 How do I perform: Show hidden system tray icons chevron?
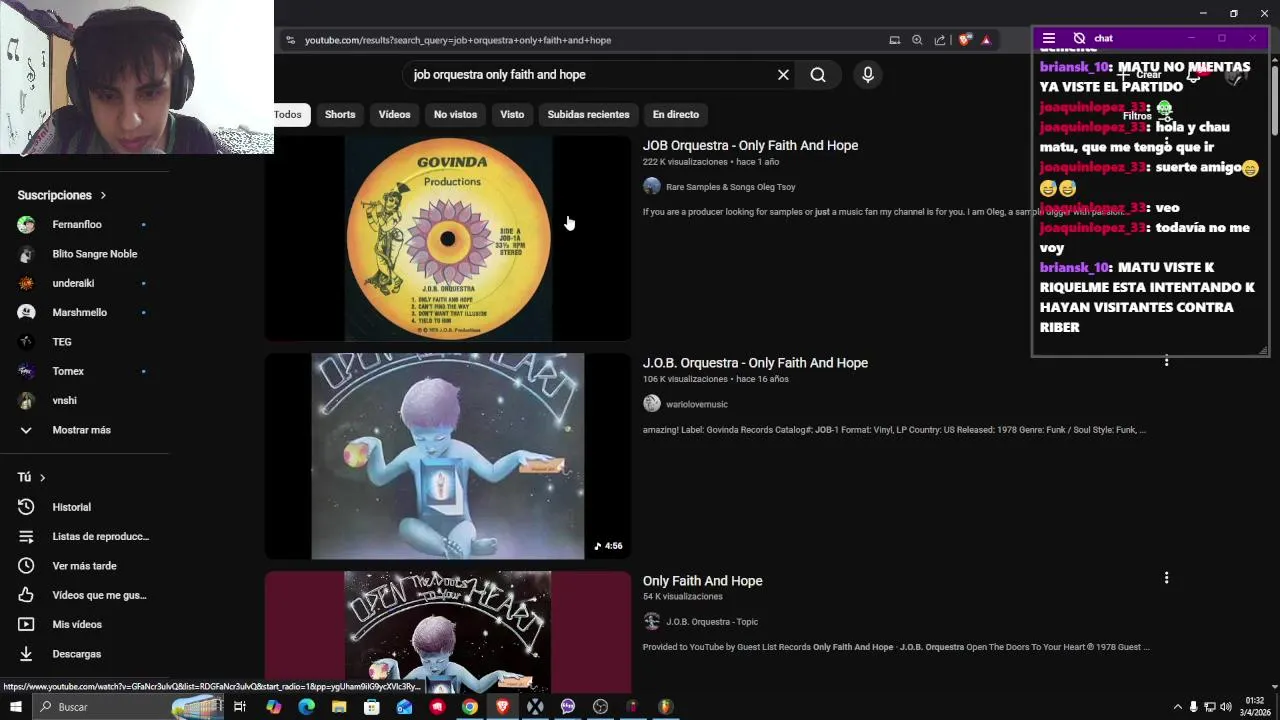click(x=1177, y=707)
